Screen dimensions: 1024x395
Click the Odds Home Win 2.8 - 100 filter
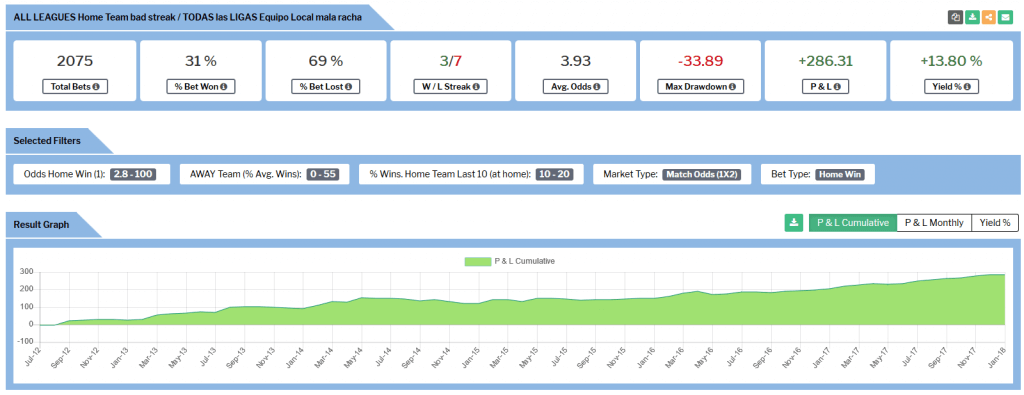[x=133, y=174]
